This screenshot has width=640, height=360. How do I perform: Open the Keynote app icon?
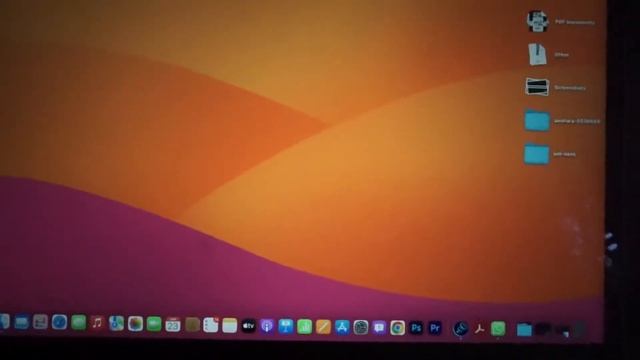(286, 326)
